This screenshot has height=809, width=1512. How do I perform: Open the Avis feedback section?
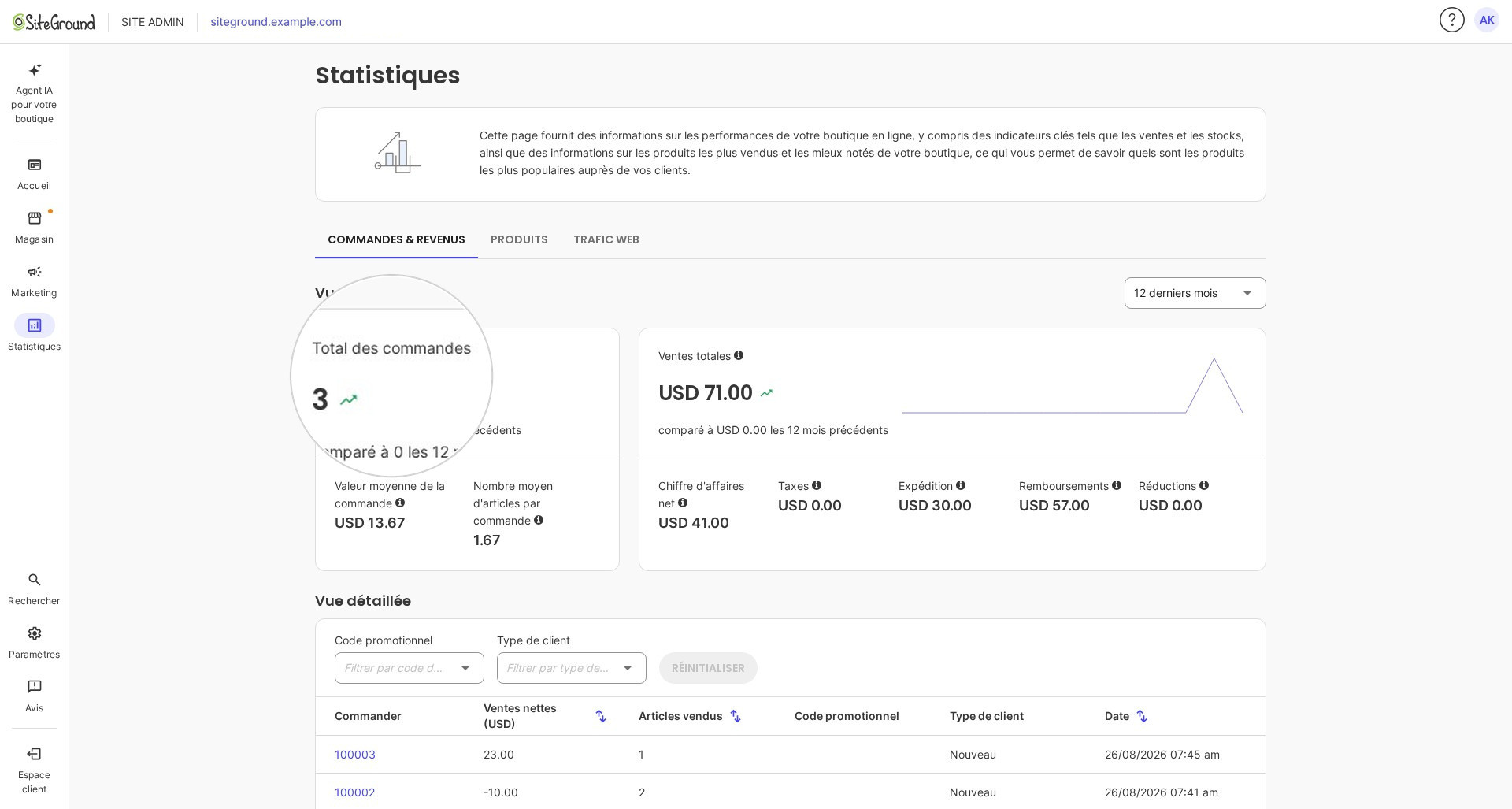(34, 696)
